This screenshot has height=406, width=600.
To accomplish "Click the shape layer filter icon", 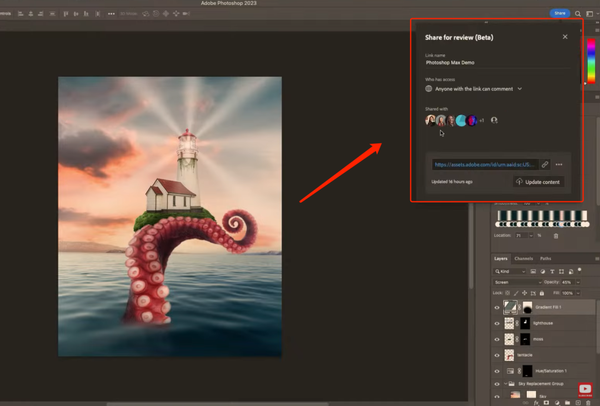I will click(561, 271).
